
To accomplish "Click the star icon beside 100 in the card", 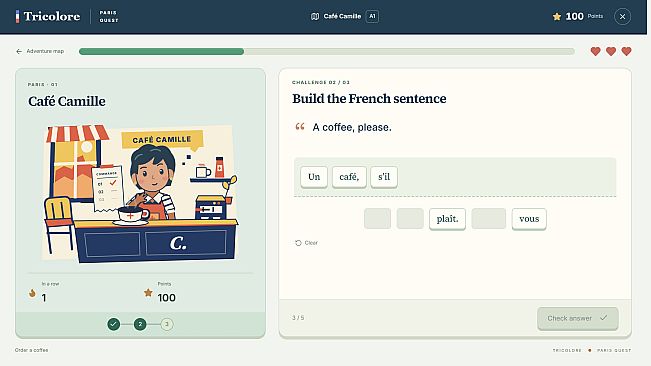I will point(148,293).
